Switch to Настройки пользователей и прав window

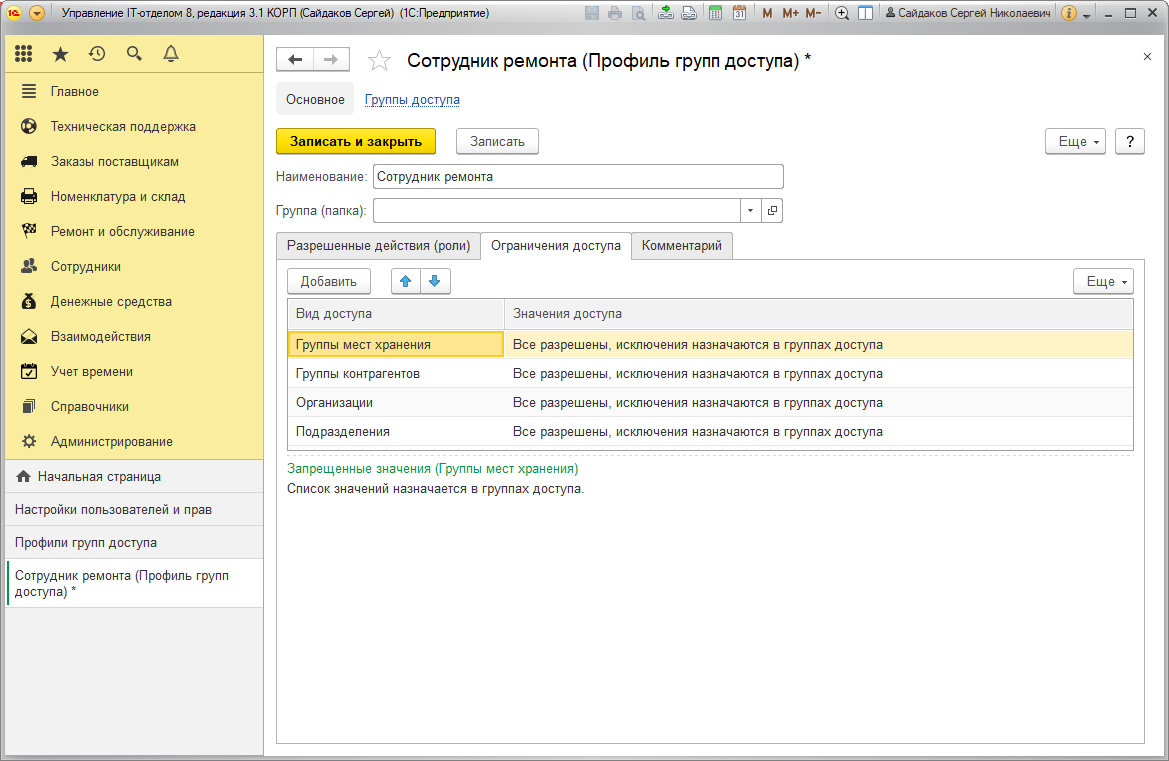tap(134, 510)
